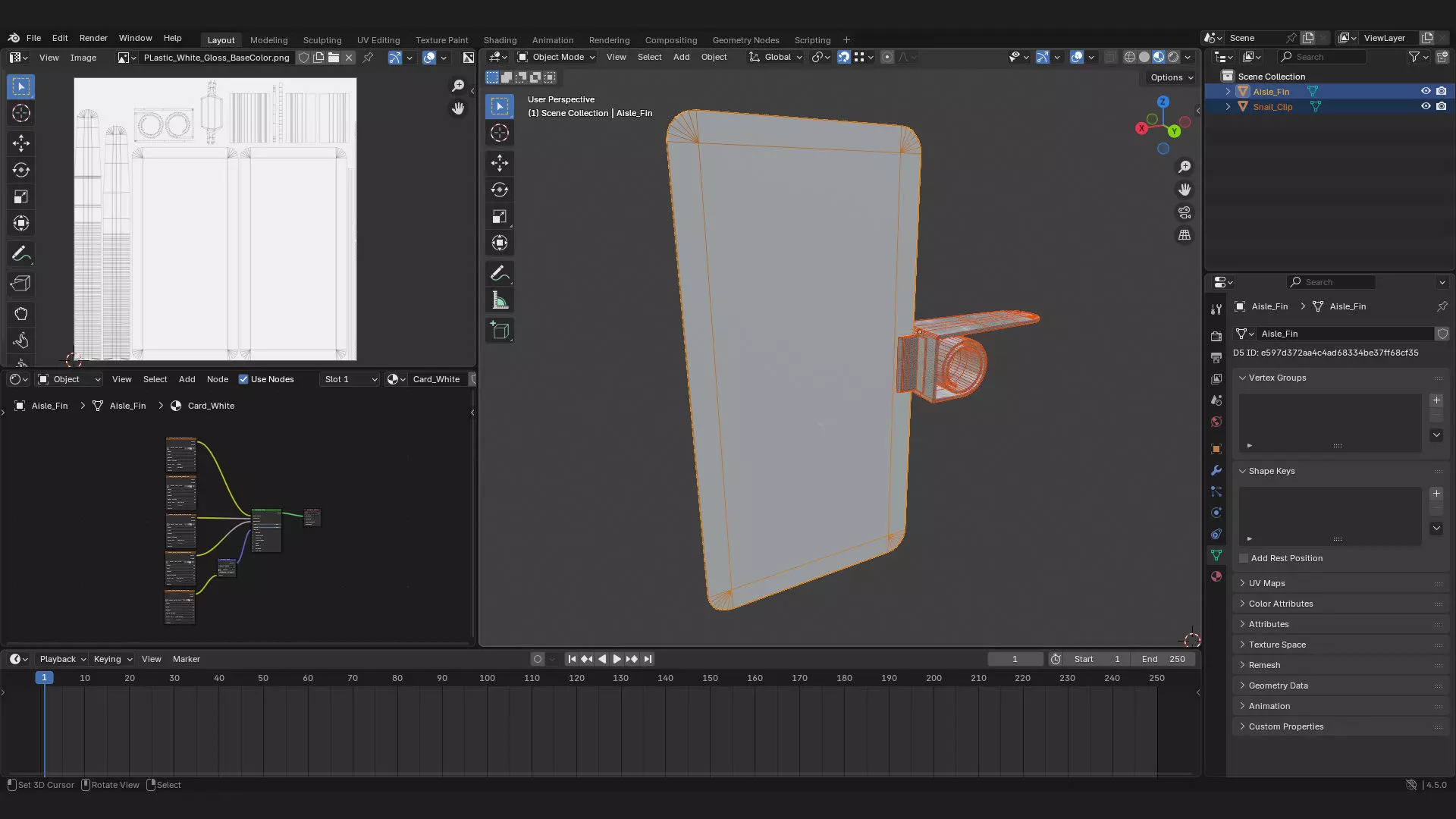Select the Grab brush in image editor toolbar

coord(20,314)
